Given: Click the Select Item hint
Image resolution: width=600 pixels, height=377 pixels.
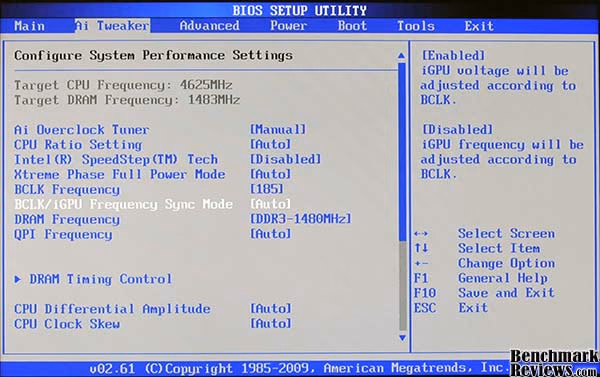Looking at the screenshot, I should (x=499, y=248).
